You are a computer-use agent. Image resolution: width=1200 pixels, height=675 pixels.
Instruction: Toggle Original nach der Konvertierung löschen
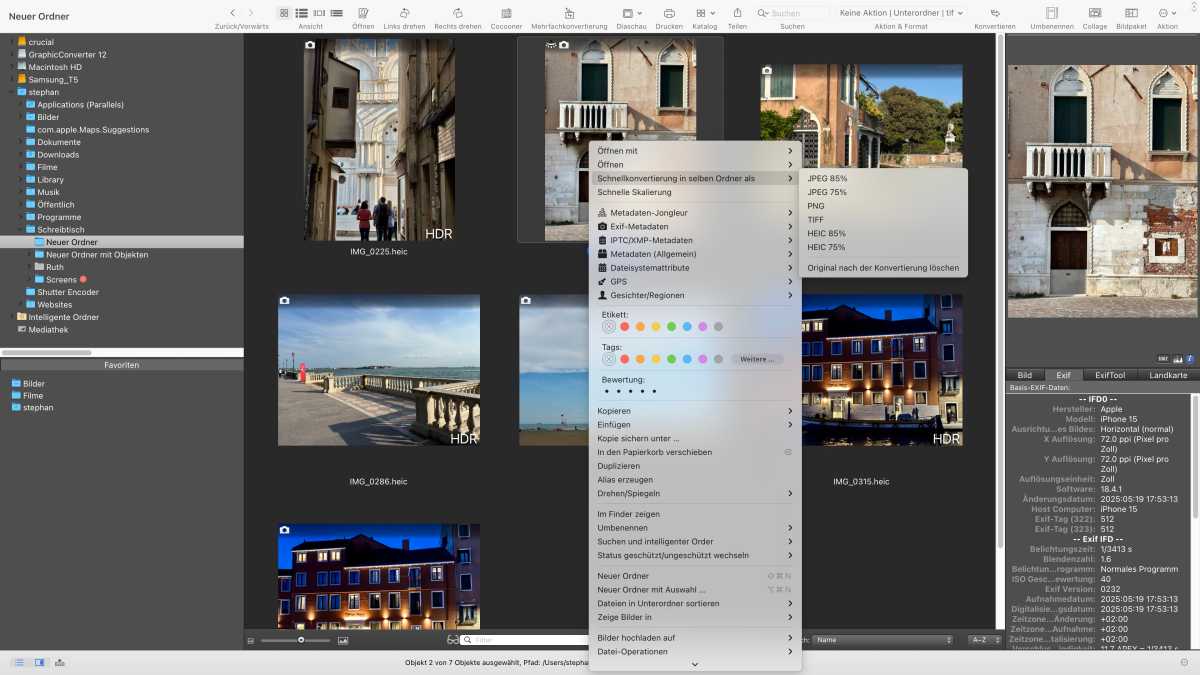(883, 268)
